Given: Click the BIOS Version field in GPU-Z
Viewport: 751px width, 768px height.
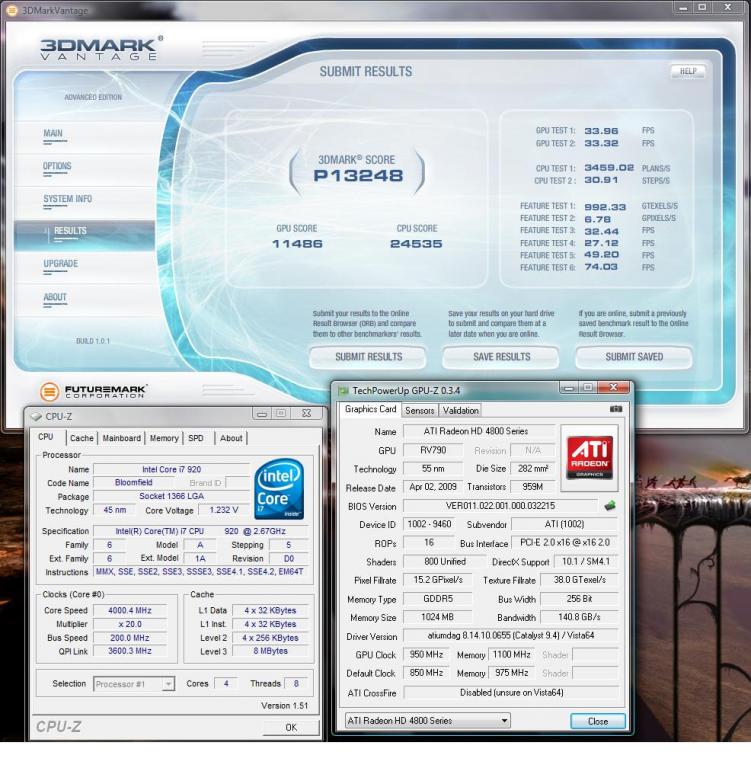Looking at the screenshot, I should 500,505.
